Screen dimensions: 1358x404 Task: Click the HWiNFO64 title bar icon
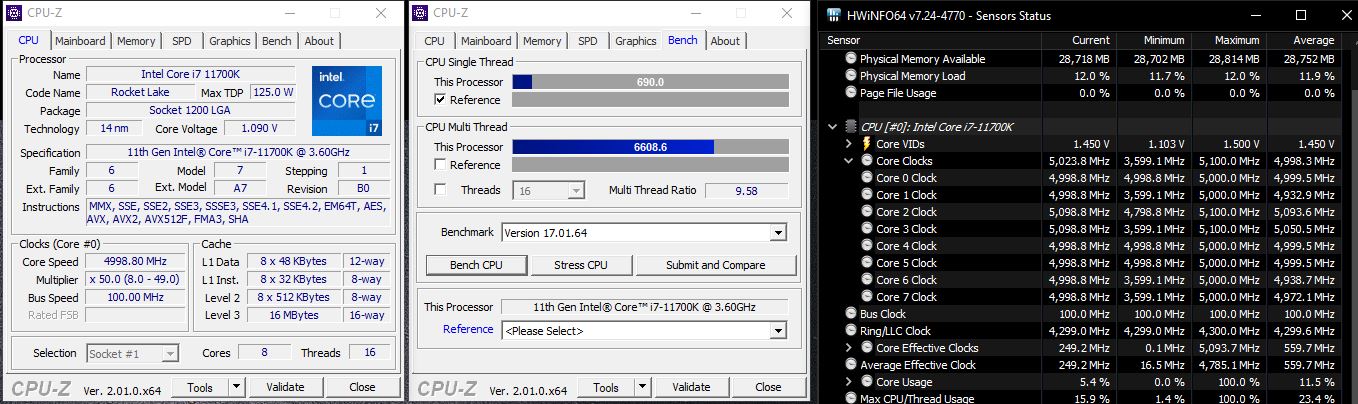point(832,15)
